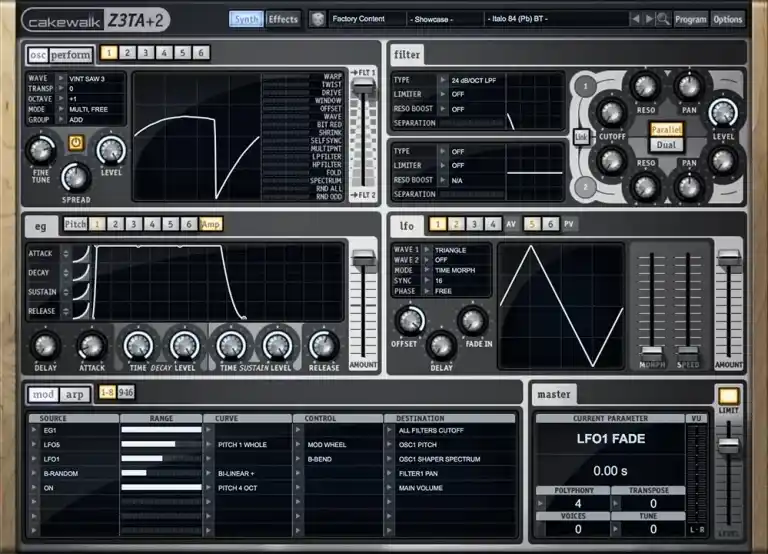This screenshot has width=768, height=554.
Task: Show mod matrix rows 9-16
Action: tap(125, 392)
